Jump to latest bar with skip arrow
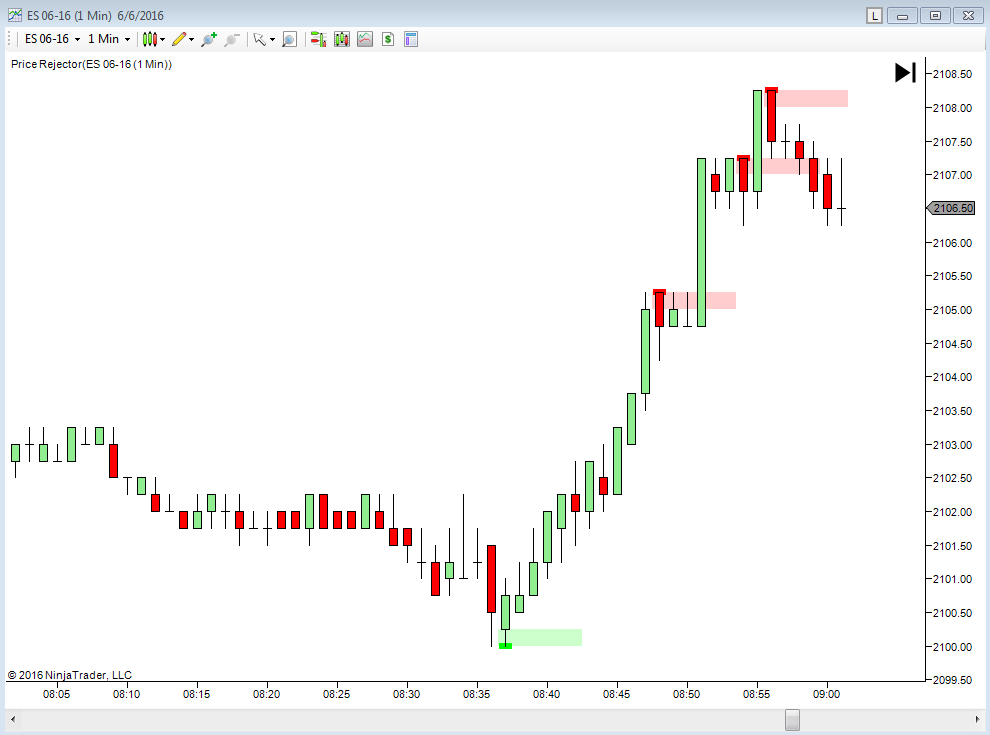The image size is (990, 735). click(905, 72)
